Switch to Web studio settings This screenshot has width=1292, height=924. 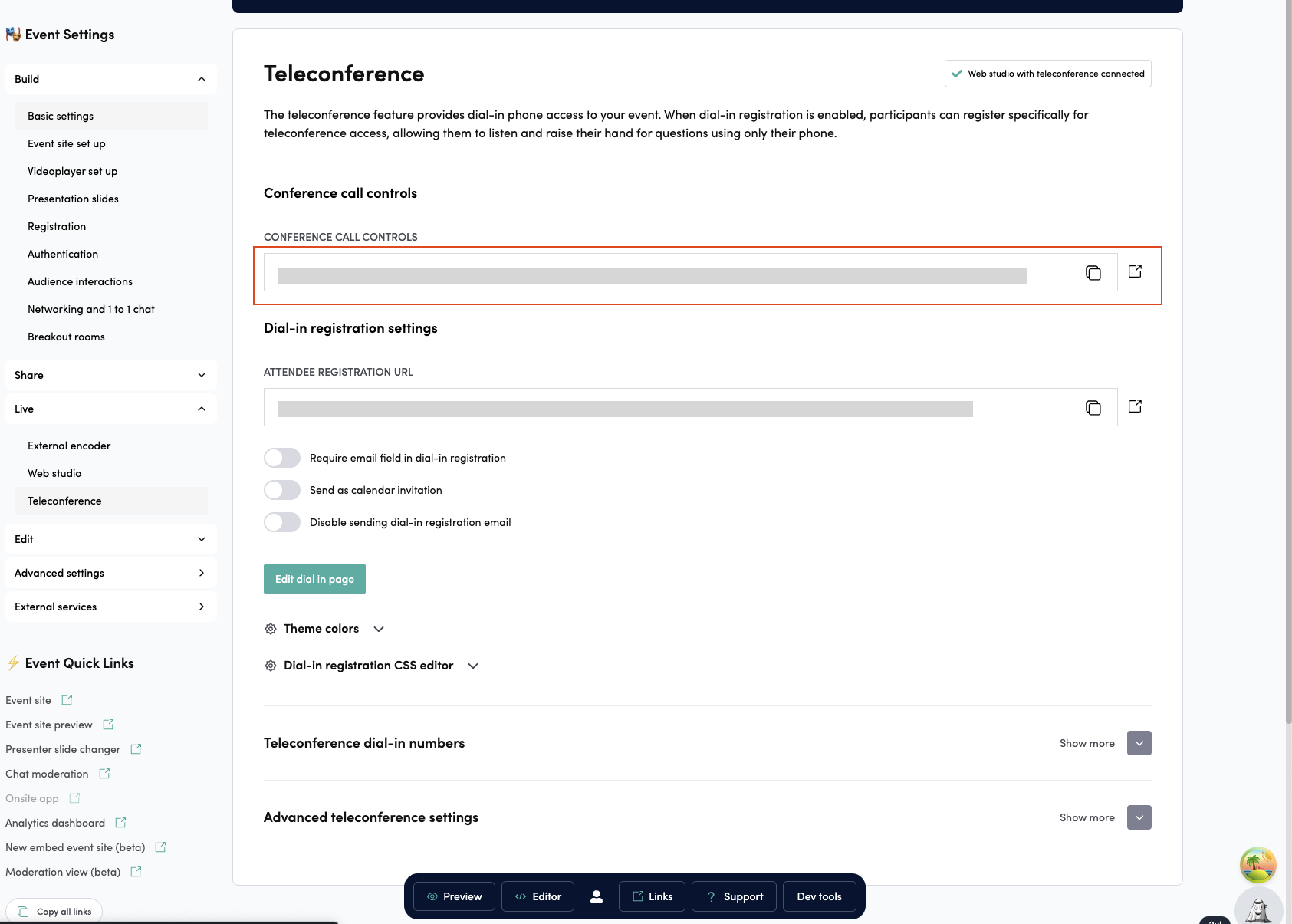point(54,472)
